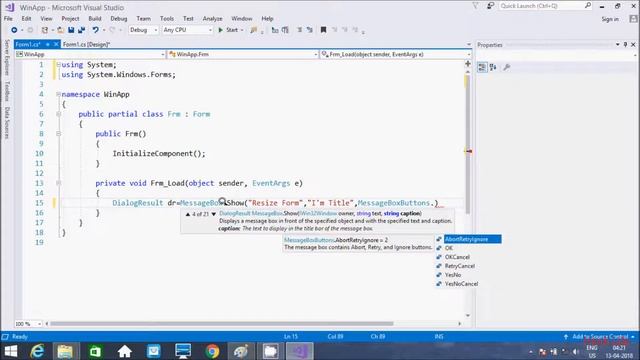Collapse the namespace WinApp block
The width and height of the screenshot is (640, 360).
[58, 94]
